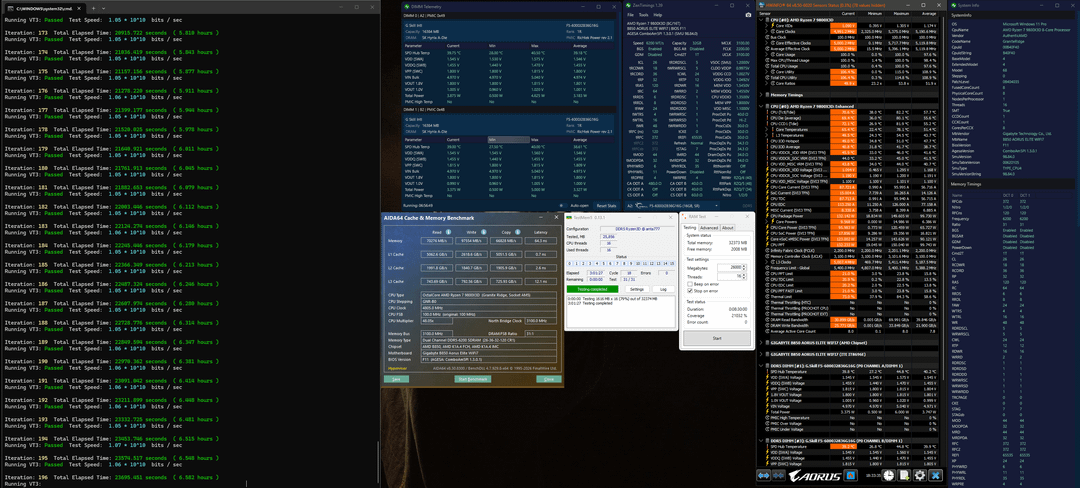This screenshot has width=1080, height=488.
Task: Expand the Core Clocks row
Action: (x=766, y=32)
